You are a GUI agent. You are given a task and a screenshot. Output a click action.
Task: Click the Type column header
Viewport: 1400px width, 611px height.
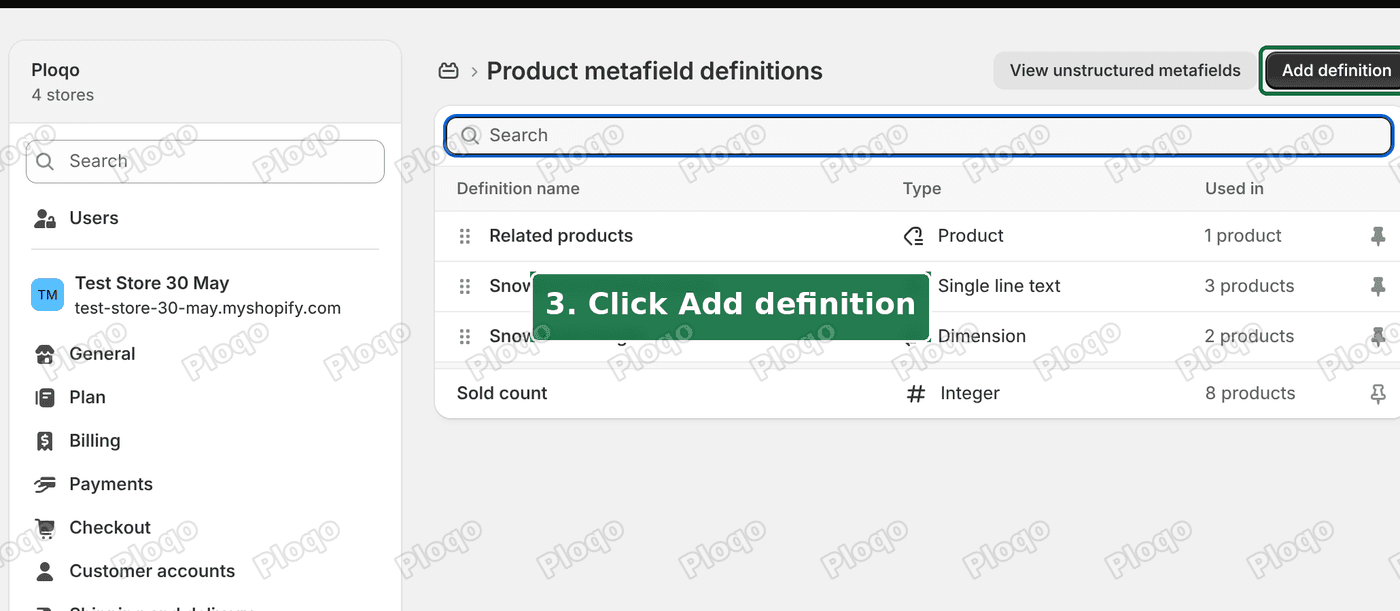tap(922, 189)
